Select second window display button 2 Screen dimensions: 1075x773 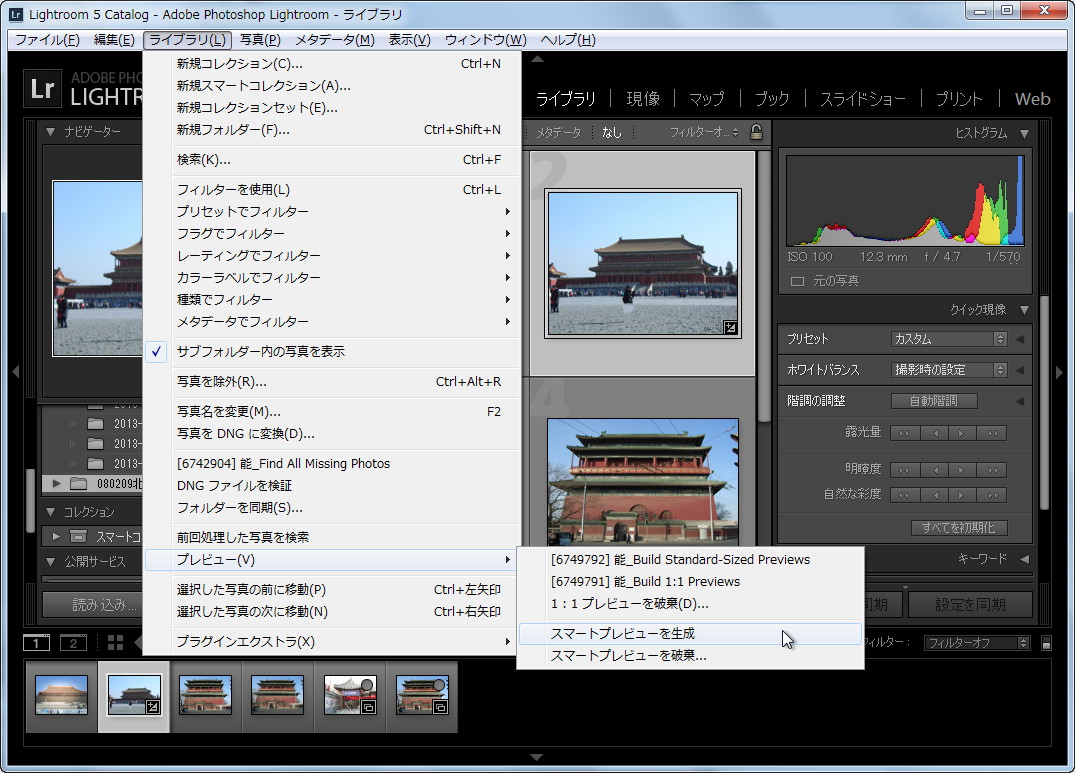73,643
